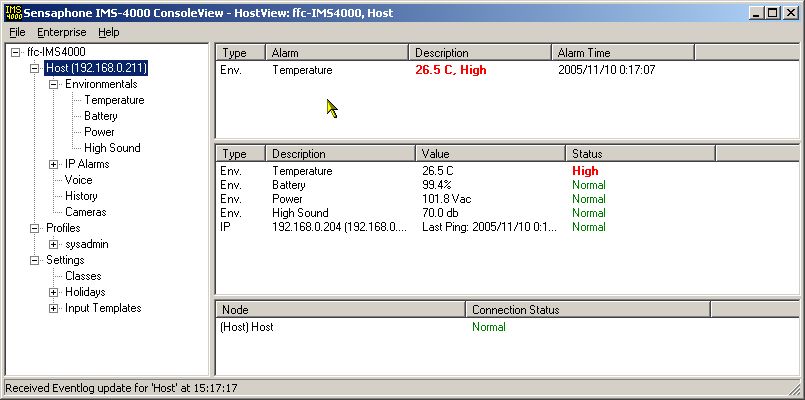Image resolution: width=805 pixels, height=400 pixels.
Task: Select Holidays under Settings
Action: click(x=85, y=292)
